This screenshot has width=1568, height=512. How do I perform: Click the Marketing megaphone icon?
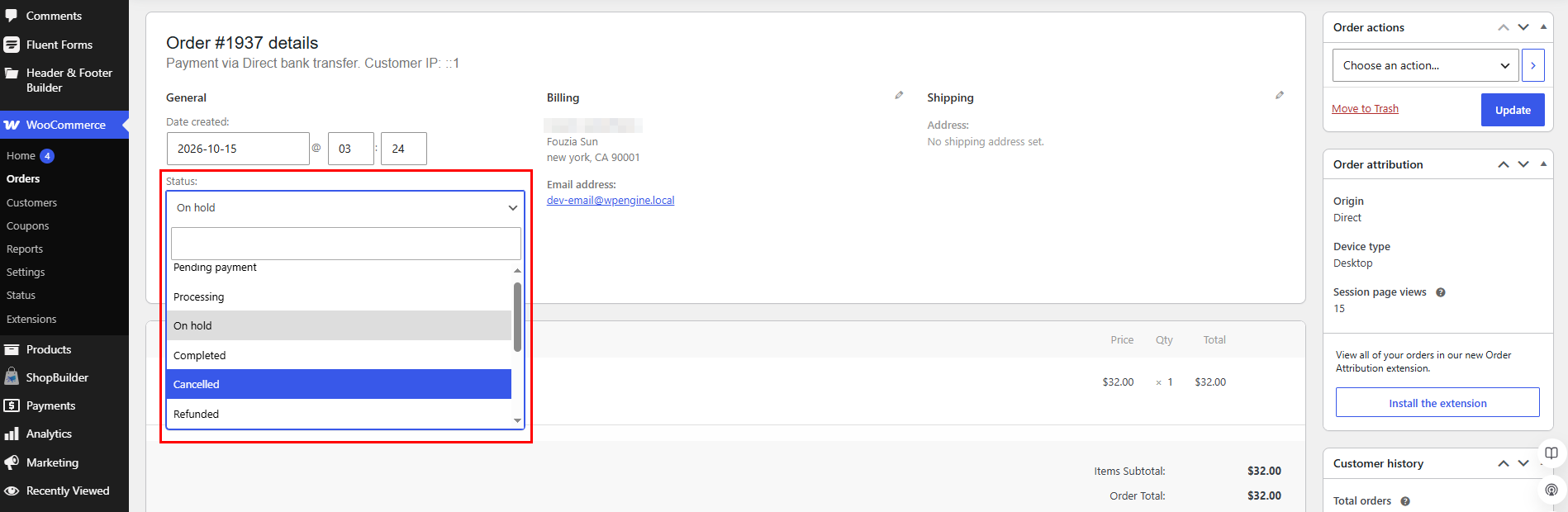(12, 462)
